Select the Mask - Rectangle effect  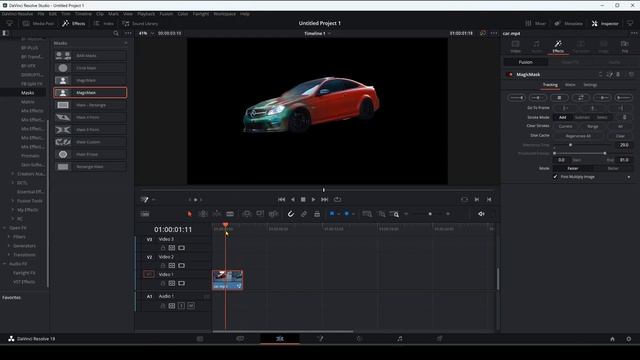click(90, 105)
